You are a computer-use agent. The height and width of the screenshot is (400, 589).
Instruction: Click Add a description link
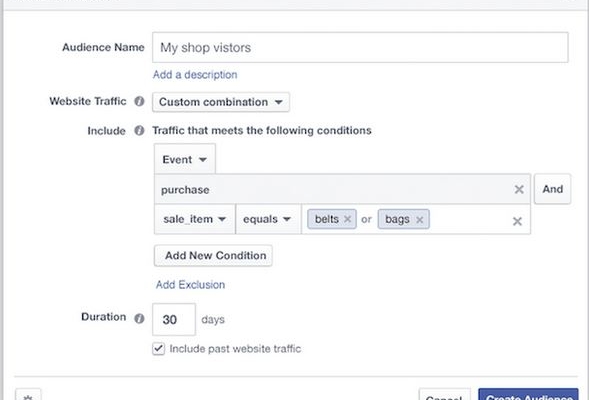tap(195, 75)
